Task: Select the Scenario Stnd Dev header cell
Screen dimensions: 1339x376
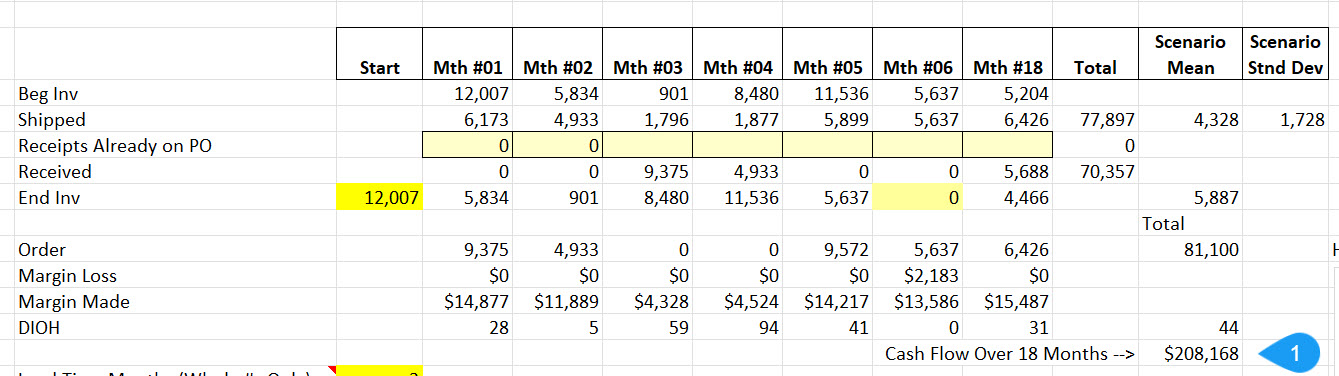Action: tap(1285, 55)
